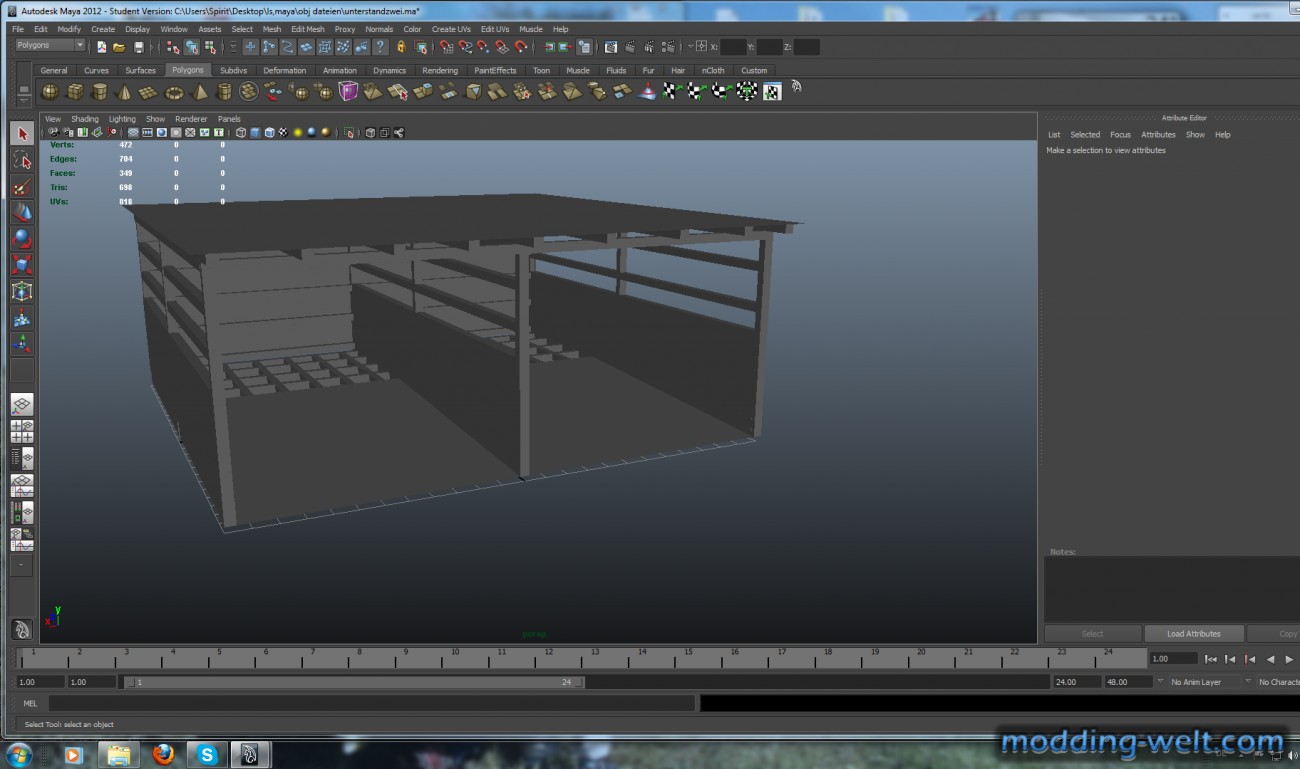1300x769 pixels.
Task: Open the No Anim Layer dropdown
Action: coord(1203,682)
